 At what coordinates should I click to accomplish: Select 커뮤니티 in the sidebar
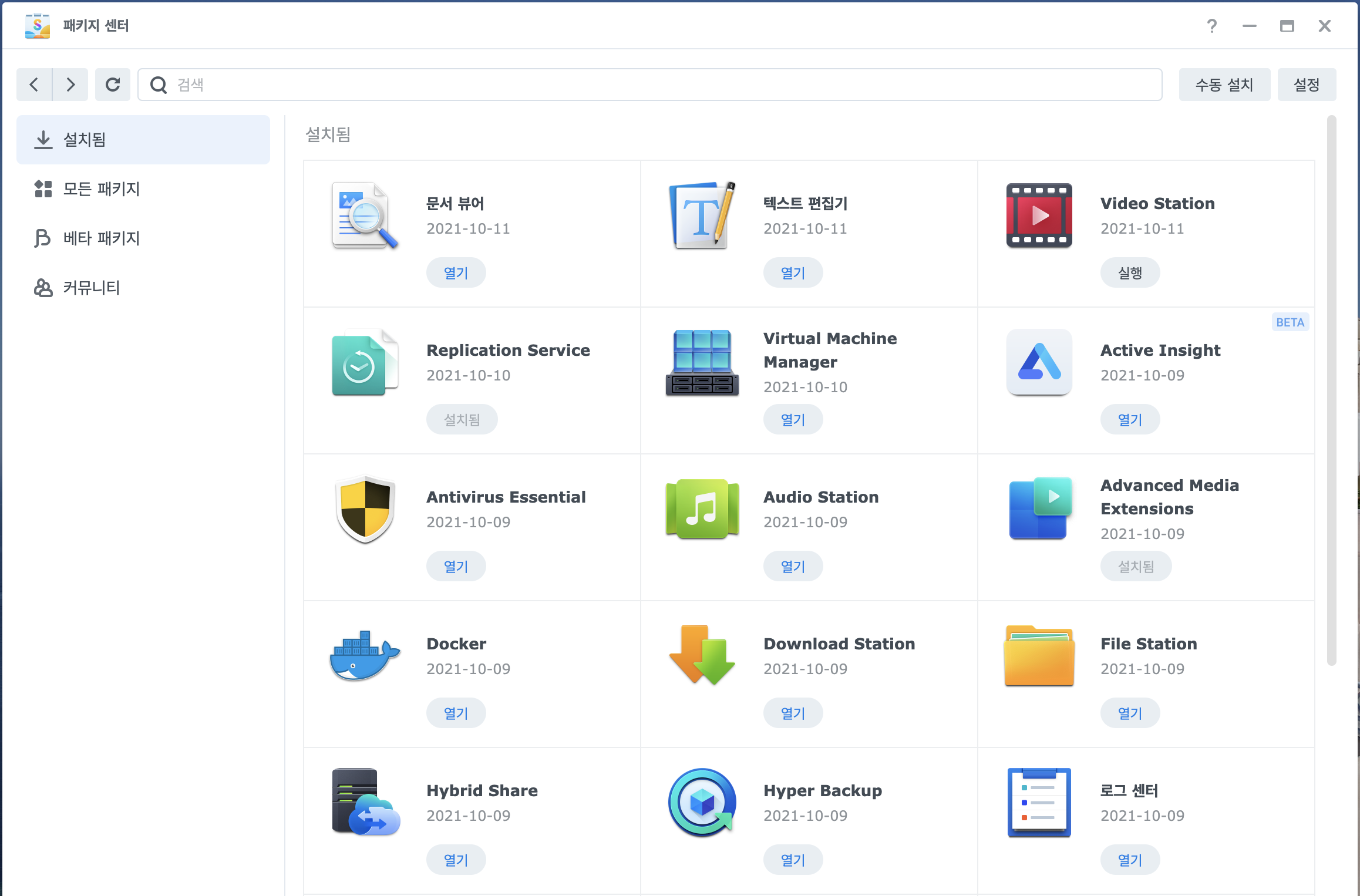click(91, 288)
